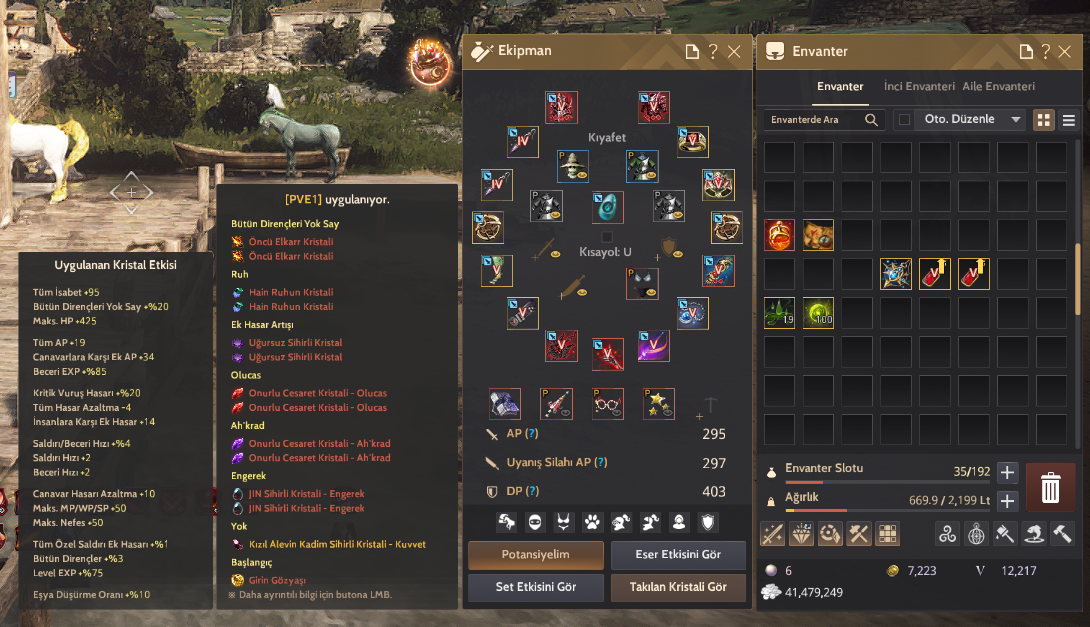Click the Potansiyelim button
The height and width of the screenshot is (627, 1090).
(x=536, y=555)
